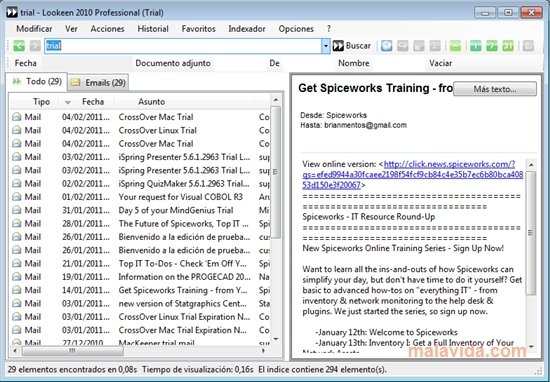550x382 pixels.
Task: Click the preview pane scroll-down arrow
Action: 531,347
